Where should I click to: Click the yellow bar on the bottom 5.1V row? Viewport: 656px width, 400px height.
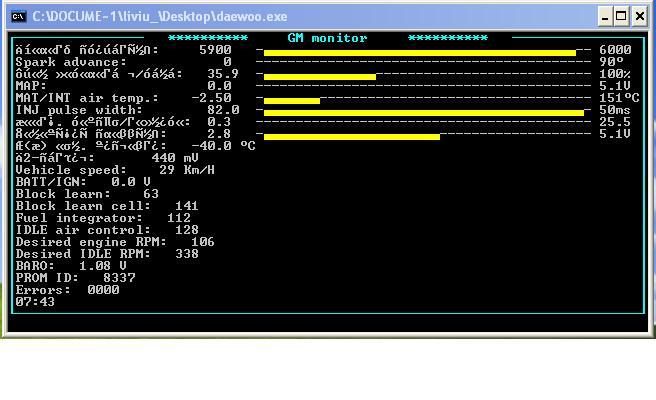point(351,136)
